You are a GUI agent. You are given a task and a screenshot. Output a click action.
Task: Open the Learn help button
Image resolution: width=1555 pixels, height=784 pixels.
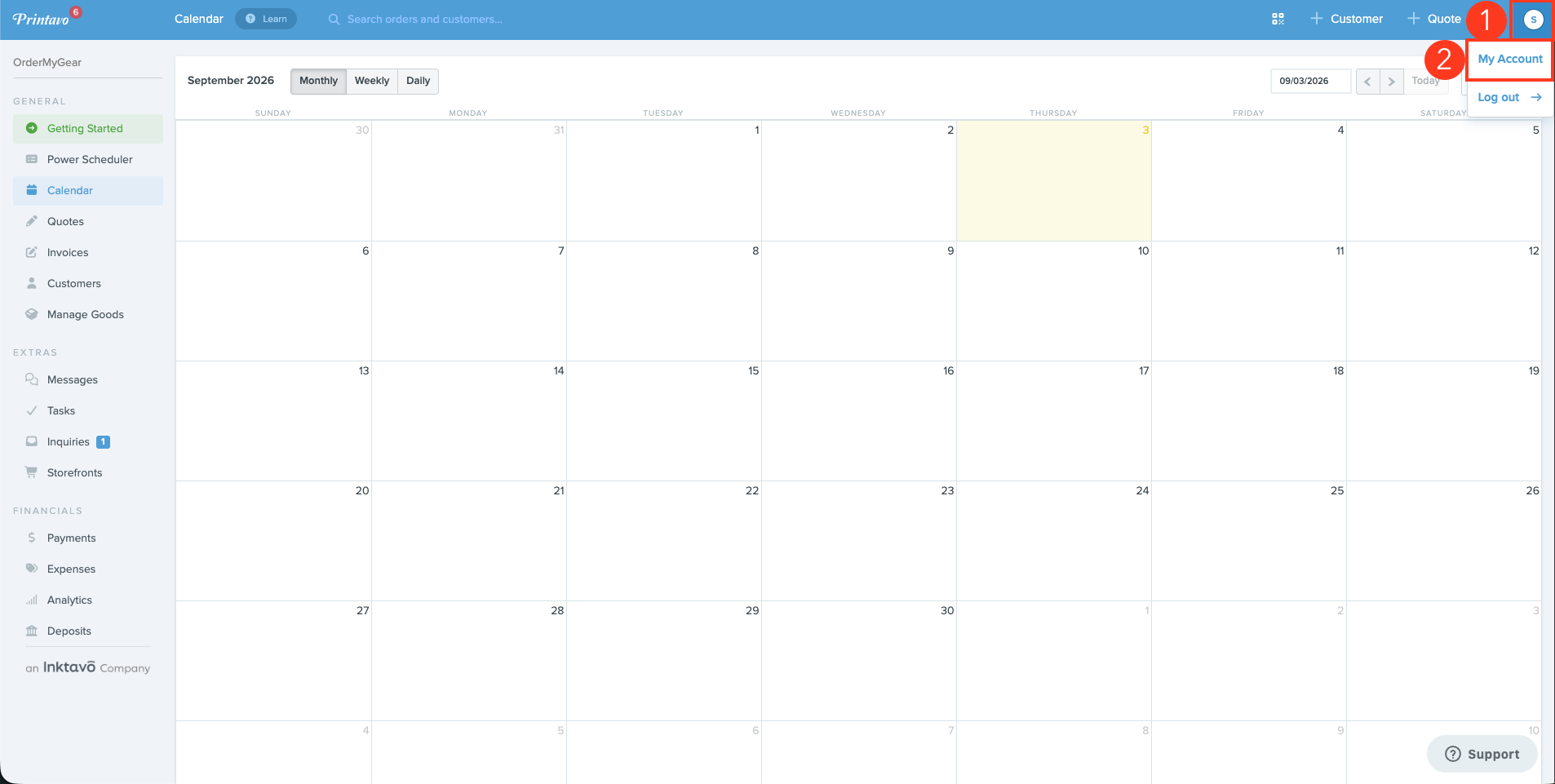(266, 19)
